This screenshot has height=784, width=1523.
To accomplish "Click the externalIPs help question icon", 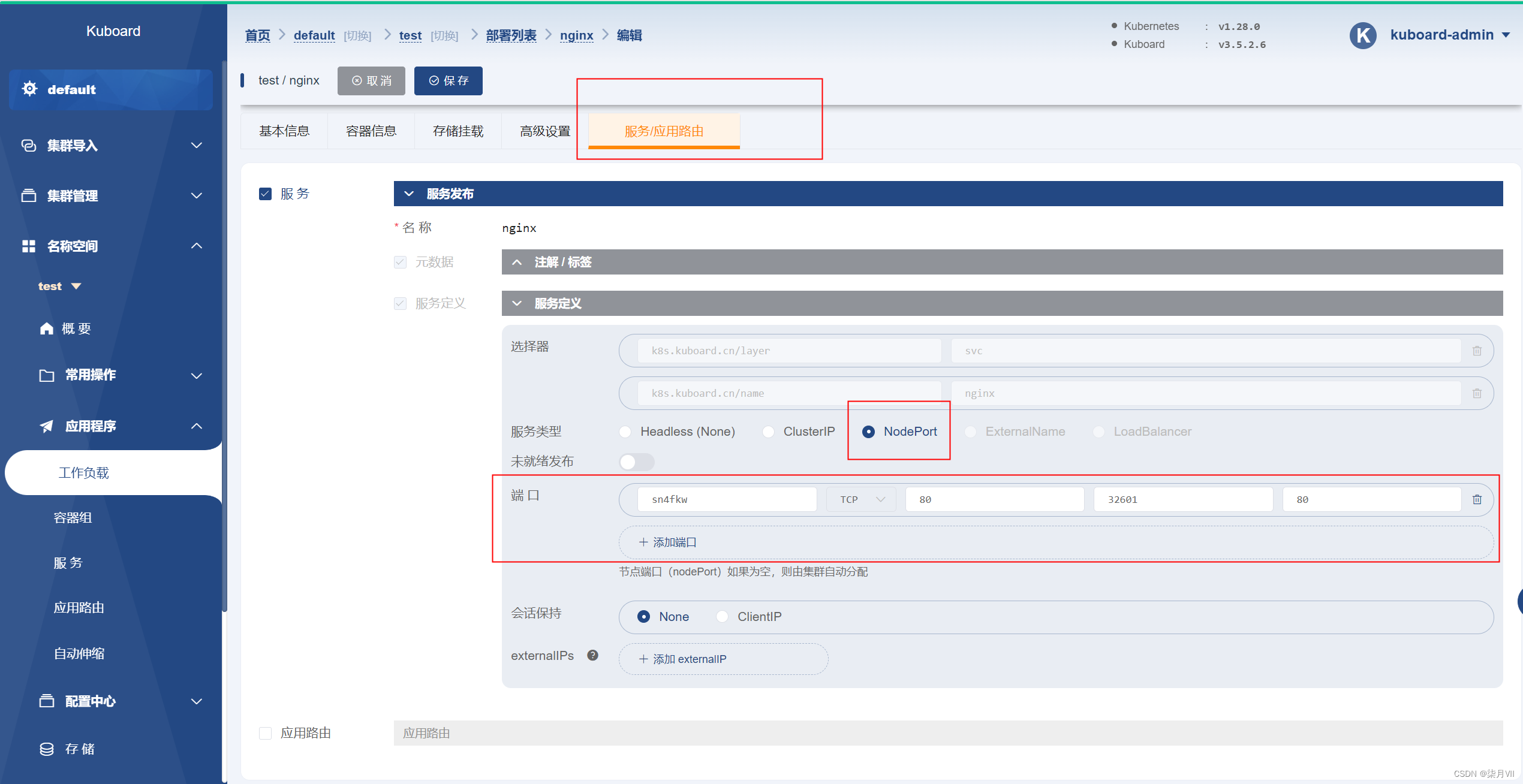I will (x=592, y=655).
